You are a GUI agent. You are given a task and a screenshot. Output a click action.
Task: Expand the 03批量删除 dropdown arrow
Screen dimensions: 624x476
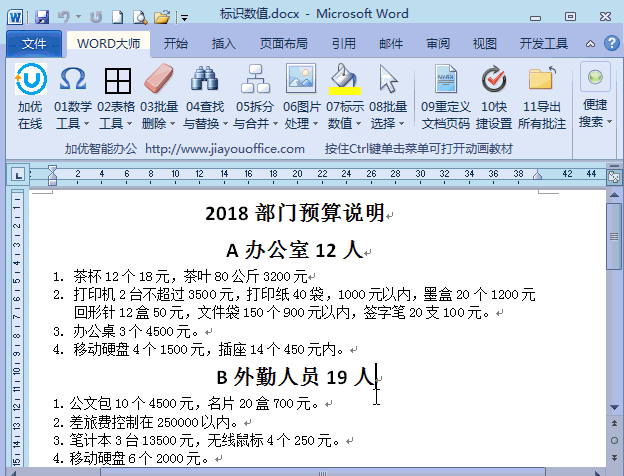[x=172, y=124]
